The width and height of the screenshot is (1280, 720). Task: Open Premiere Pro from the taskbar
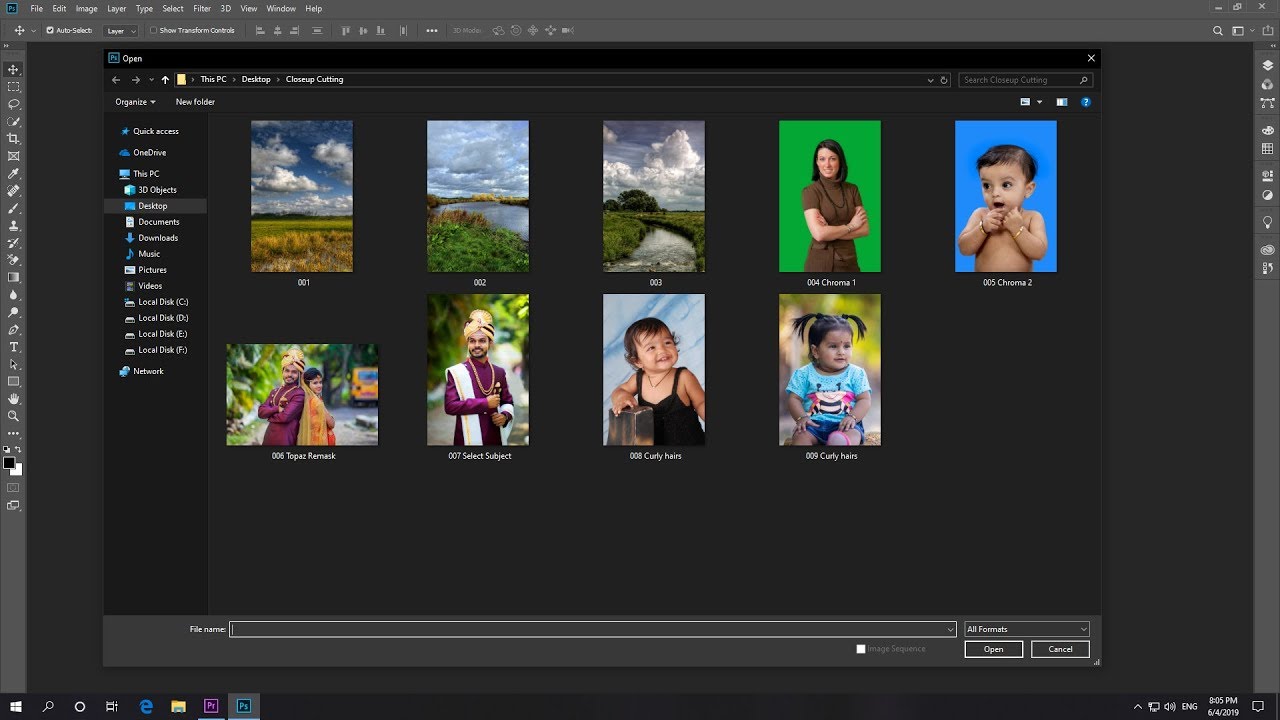click(x=211, y=706)
